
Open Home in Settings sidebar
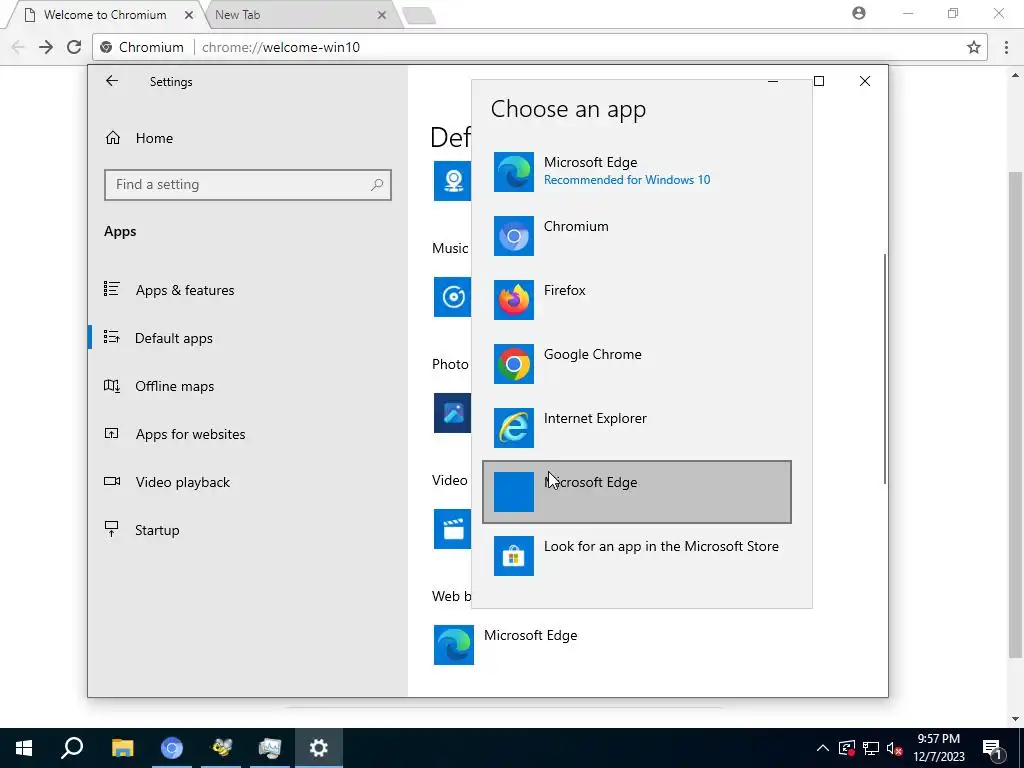point(248,138)
